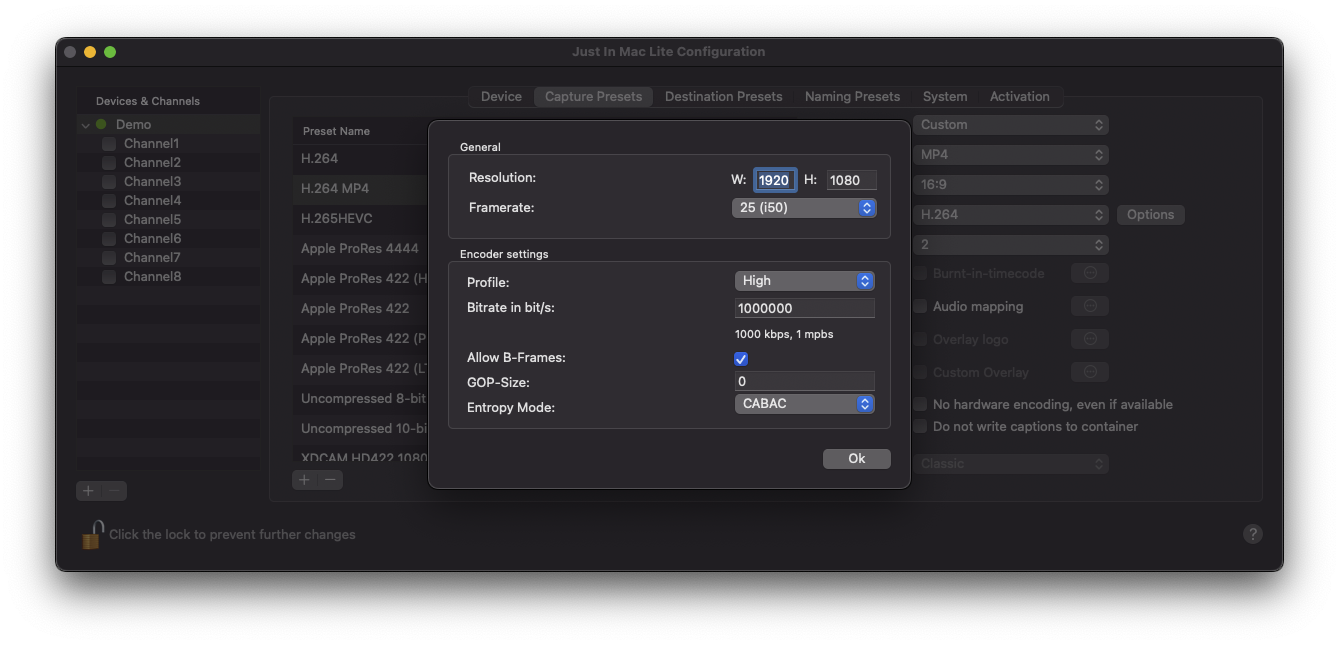
Task: Select the H.264 preset row
Action: pos(361,158)
